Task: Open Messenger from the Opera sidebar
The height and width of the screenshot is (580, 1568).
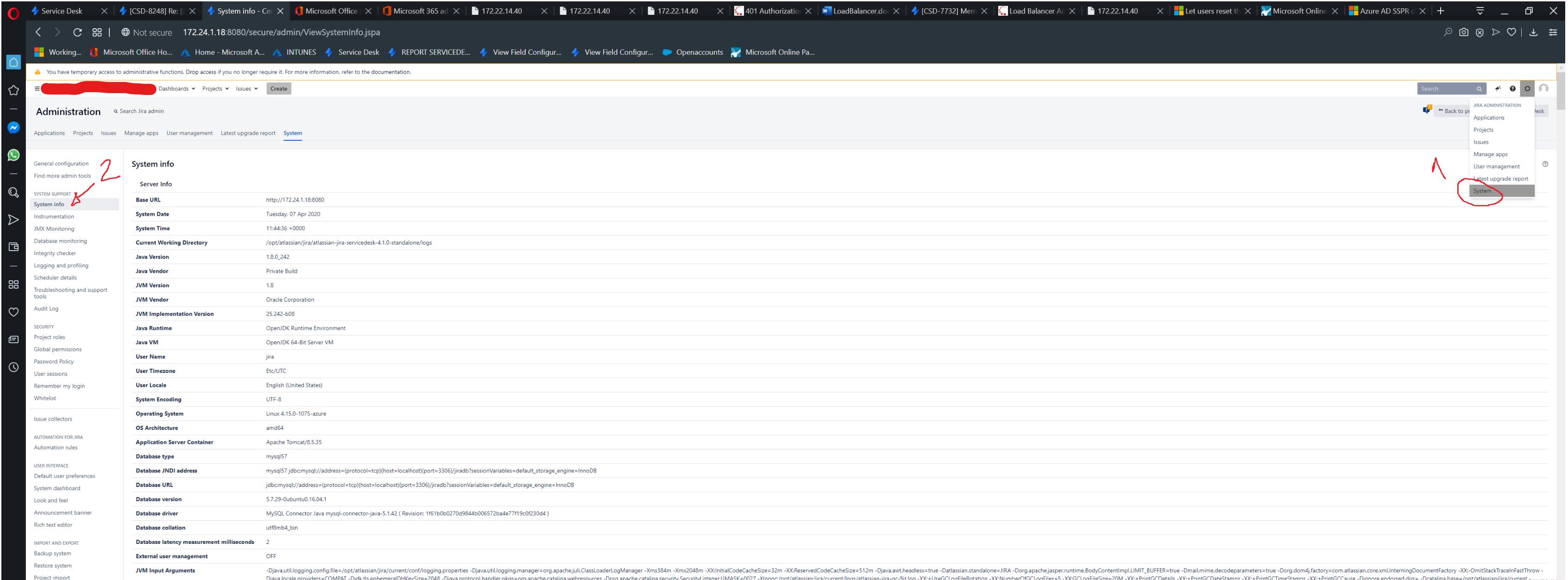Action: (13, 126)
